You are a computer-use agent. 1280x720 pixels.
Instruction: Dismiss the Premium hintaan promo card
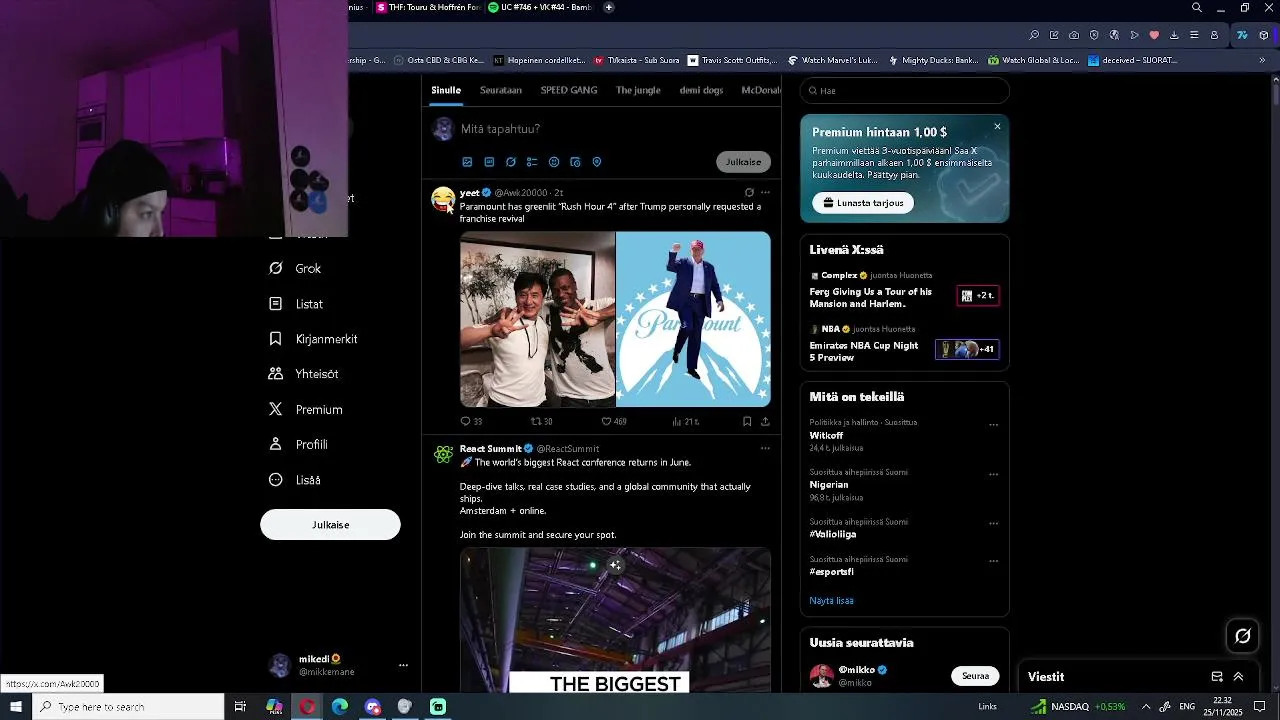click(997, 126)
